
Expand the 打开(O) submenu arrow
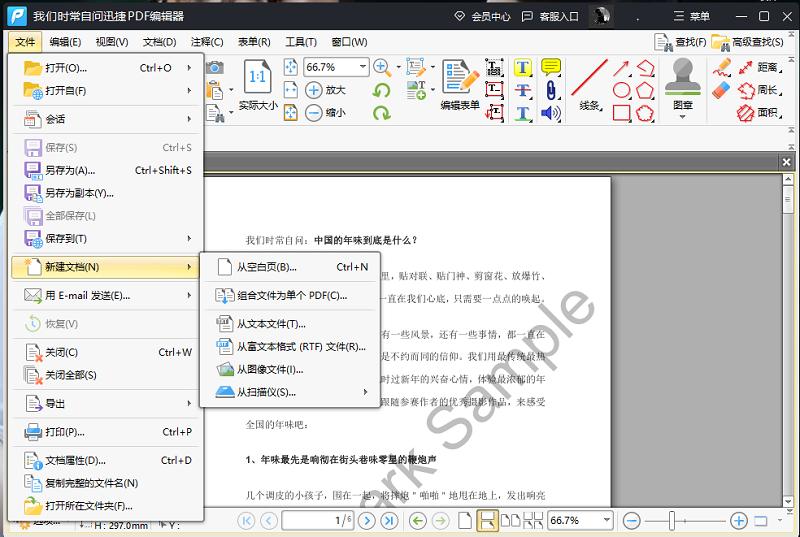189,68
